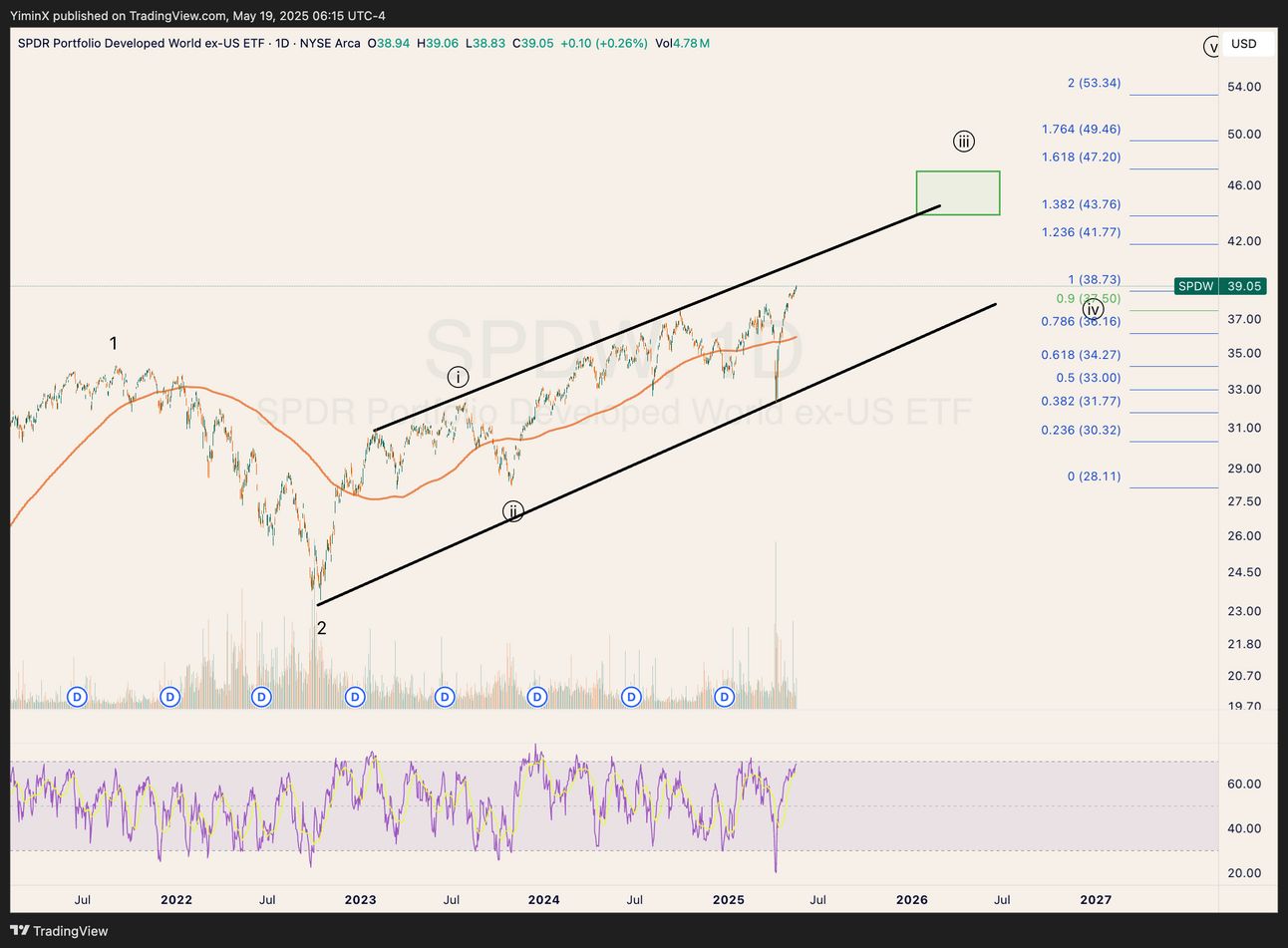Select Fibonacci level 0.786 (36.16)
This screenshot has width=1288, height=948.
click(x=1081, y=321)
